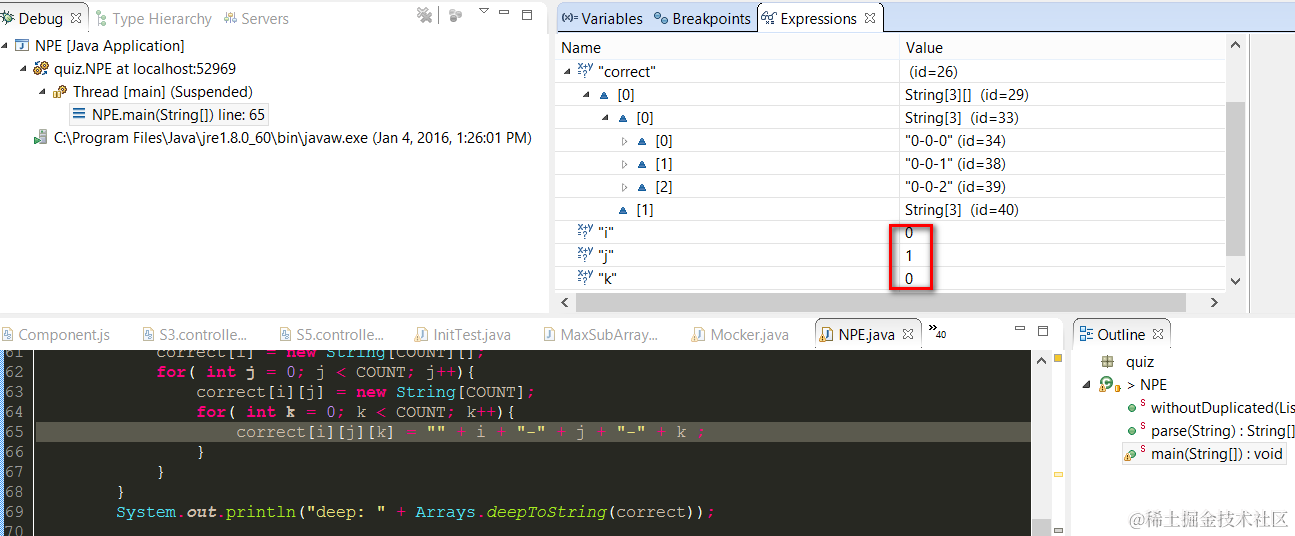
Task: Maximize the editor area
Action: (1043, 330)
